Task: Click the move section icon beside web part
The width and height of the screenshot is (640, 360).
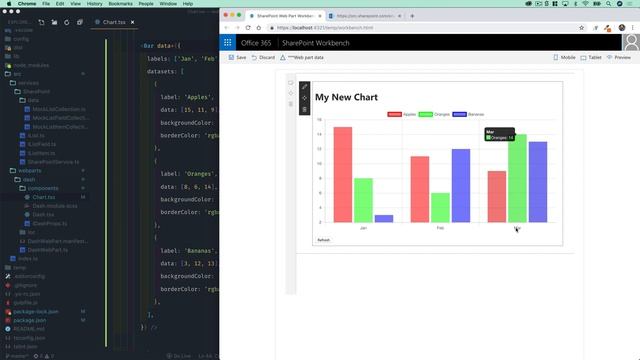Action: coord(291,93)
